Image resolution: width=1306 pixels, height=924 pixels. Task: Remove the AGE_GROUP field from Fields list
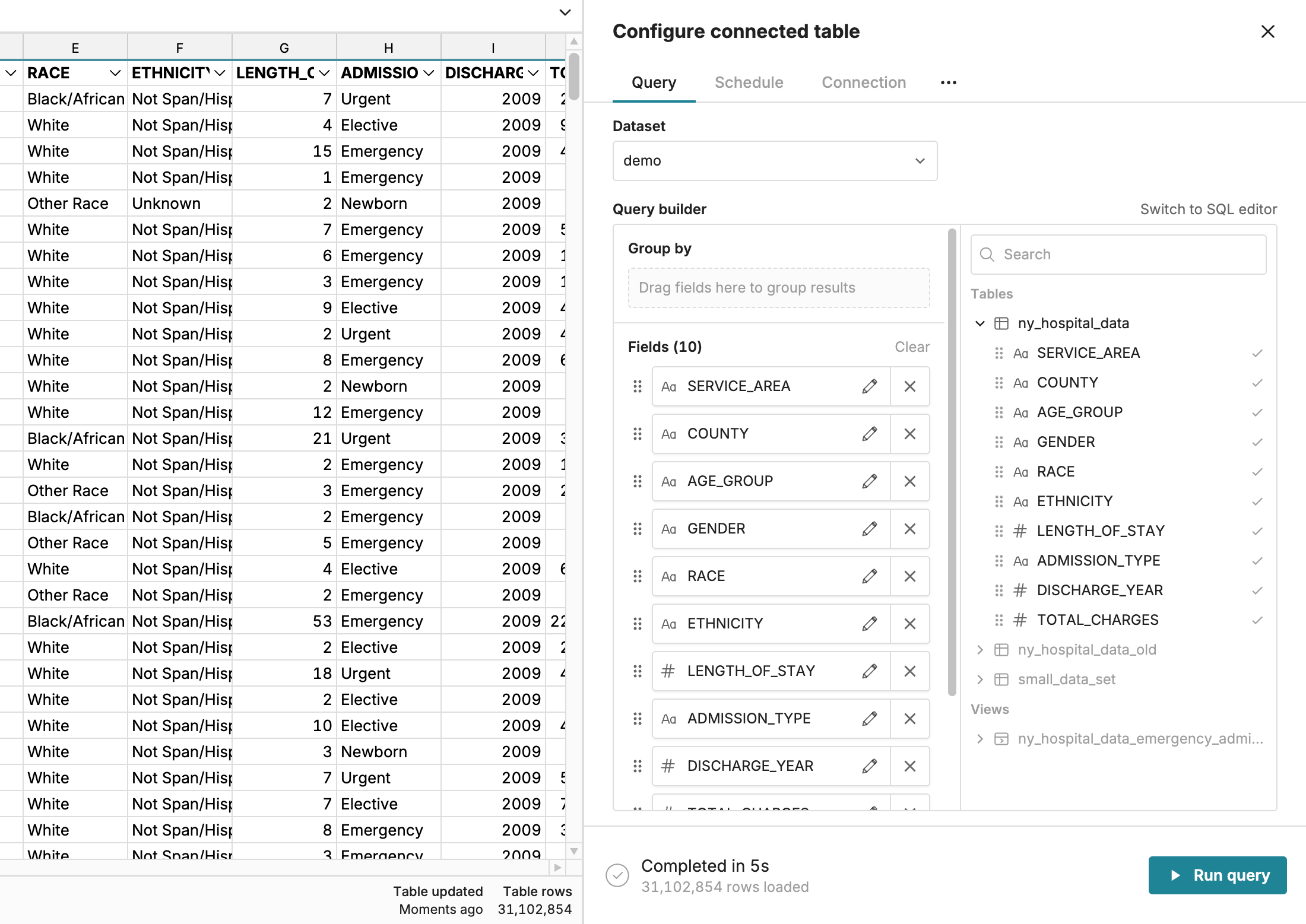909,481
